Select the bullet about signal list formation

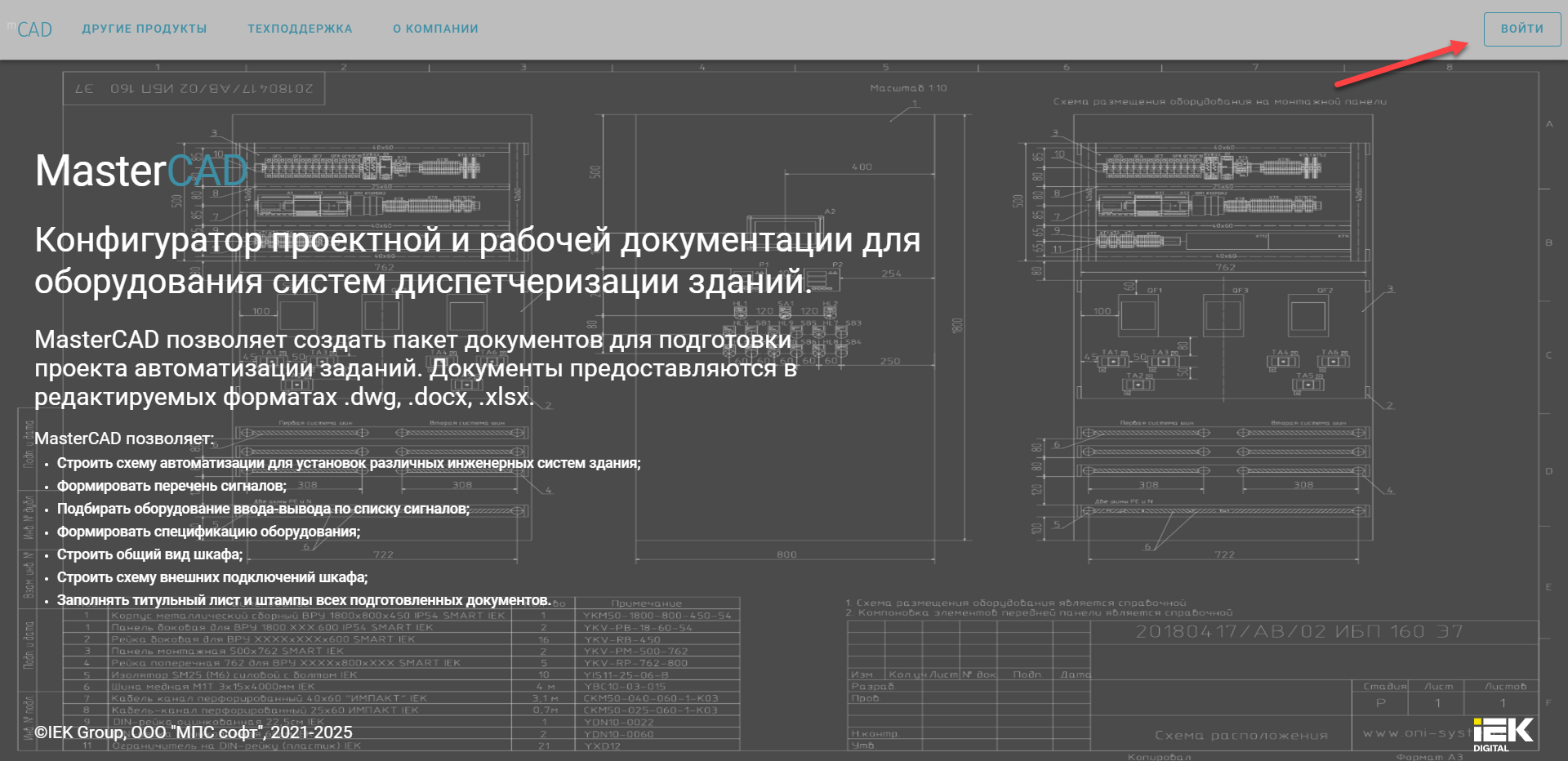[x=171, y=486]
